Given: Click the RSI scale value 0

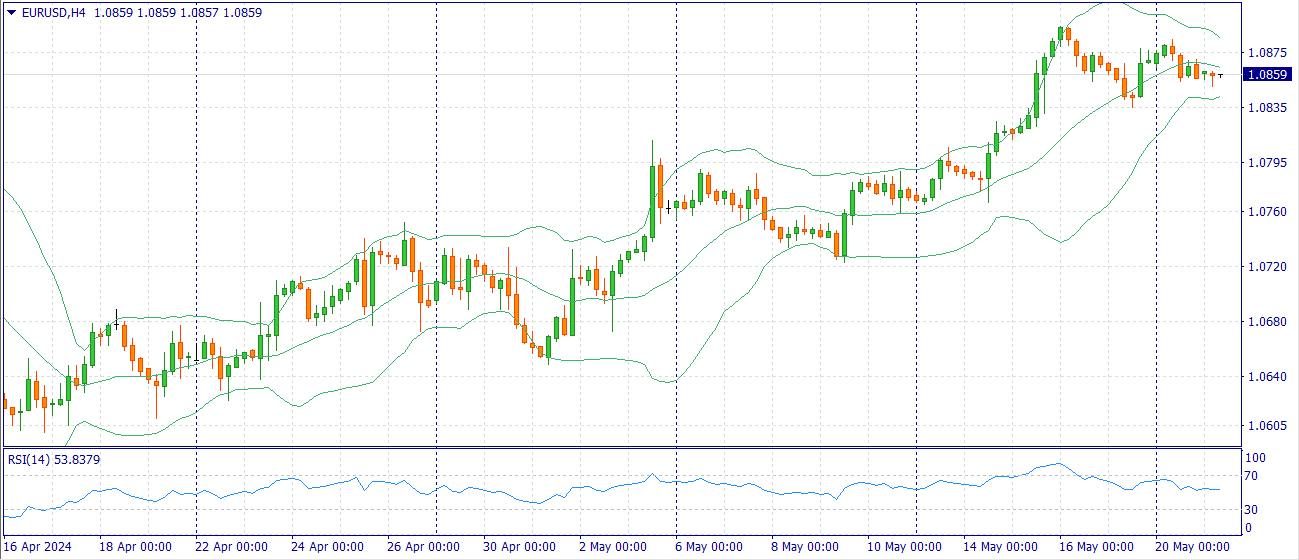Looking at the screenshot, I should [1249, 528].
